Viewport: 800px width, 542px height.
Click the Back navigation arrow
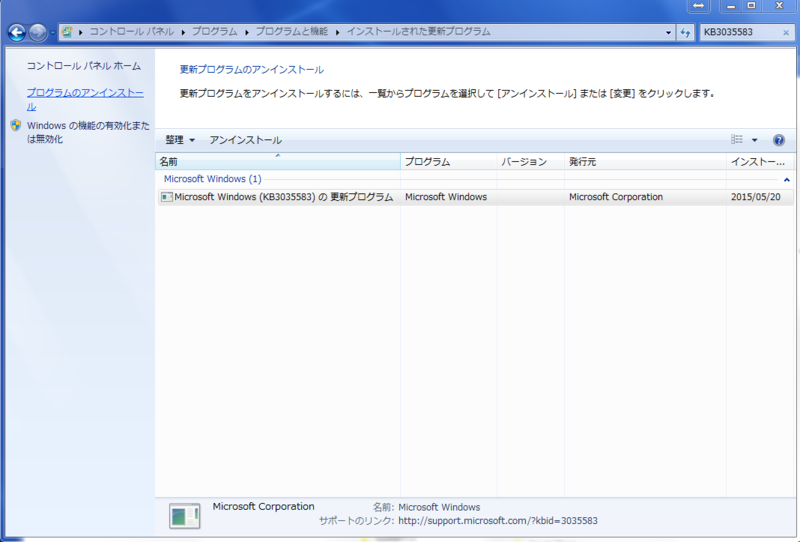(17, 33)
